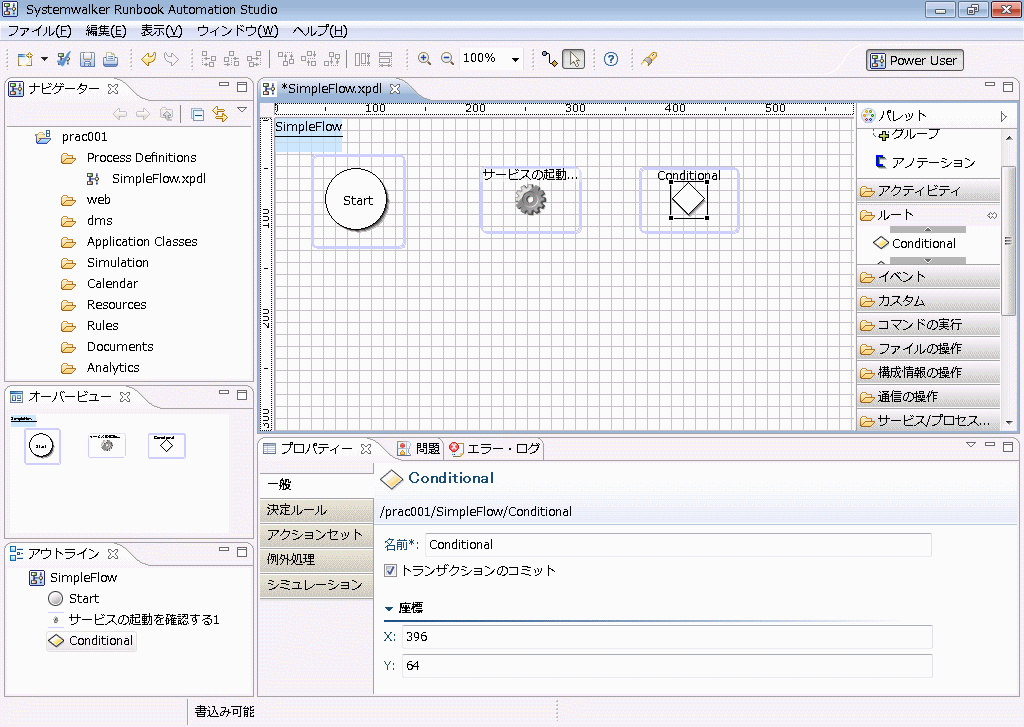
Task: Toggle the トランザクションのコミット checkbox
Action: point(391,570)
